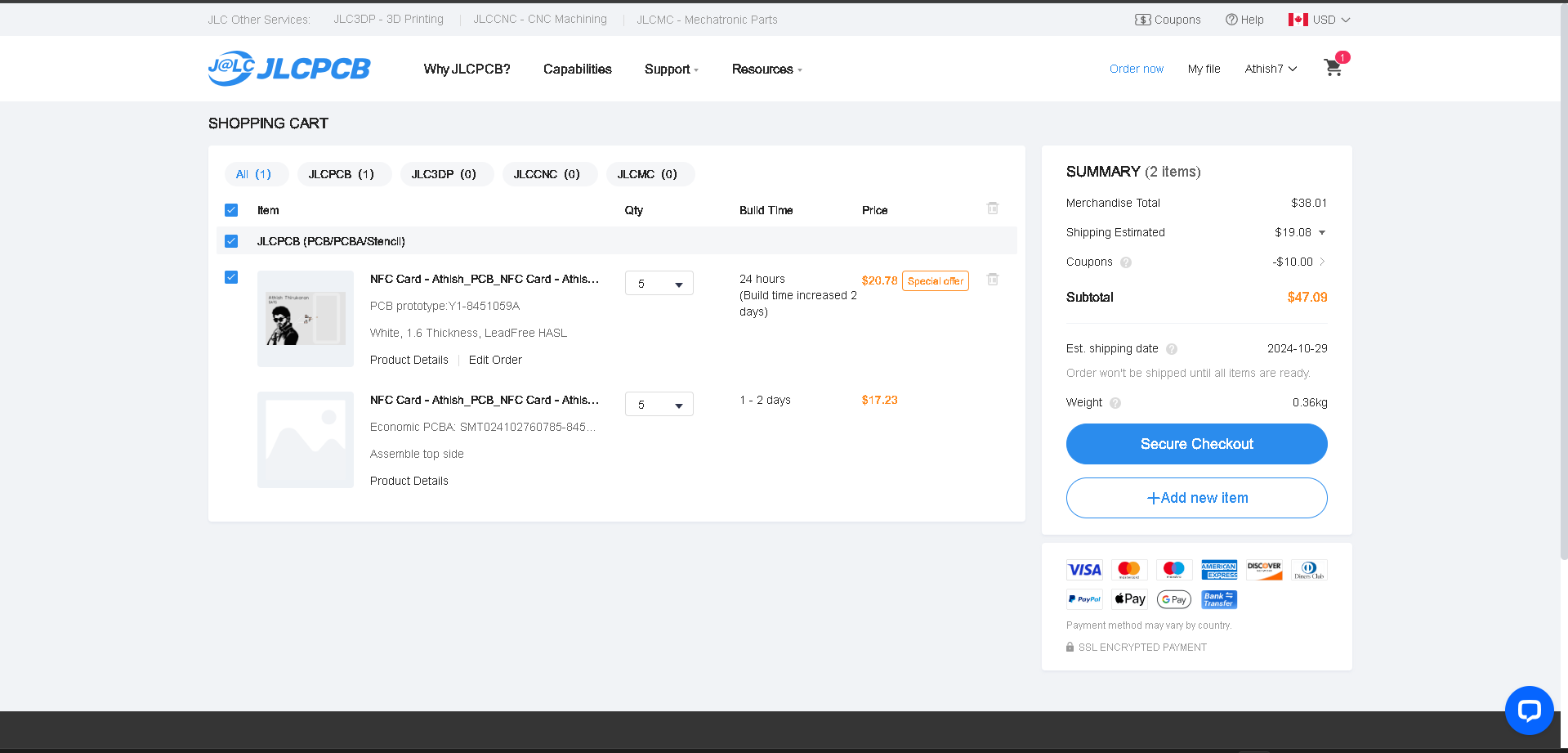Open My file link

1204,69
